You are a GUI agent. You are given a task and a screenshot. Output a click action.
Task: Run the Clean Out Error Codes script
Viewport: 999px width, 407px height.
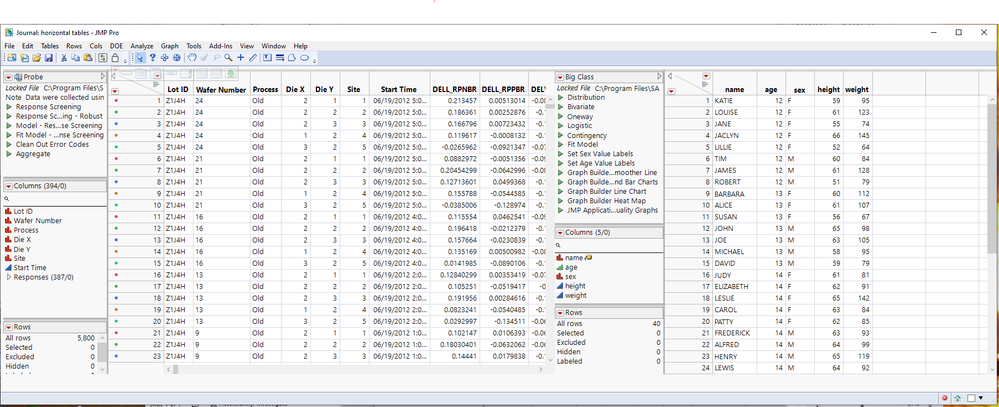9,145
